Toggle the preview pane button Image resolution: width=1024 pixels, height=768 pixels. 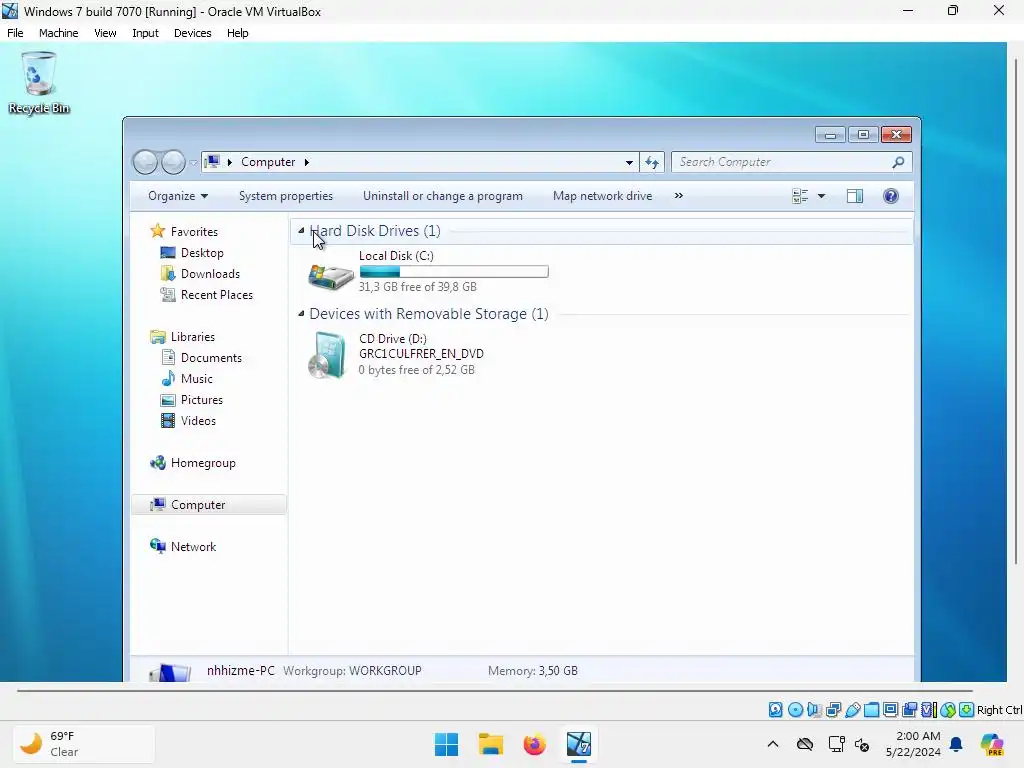pyautogui.click(x=854, y=196)
